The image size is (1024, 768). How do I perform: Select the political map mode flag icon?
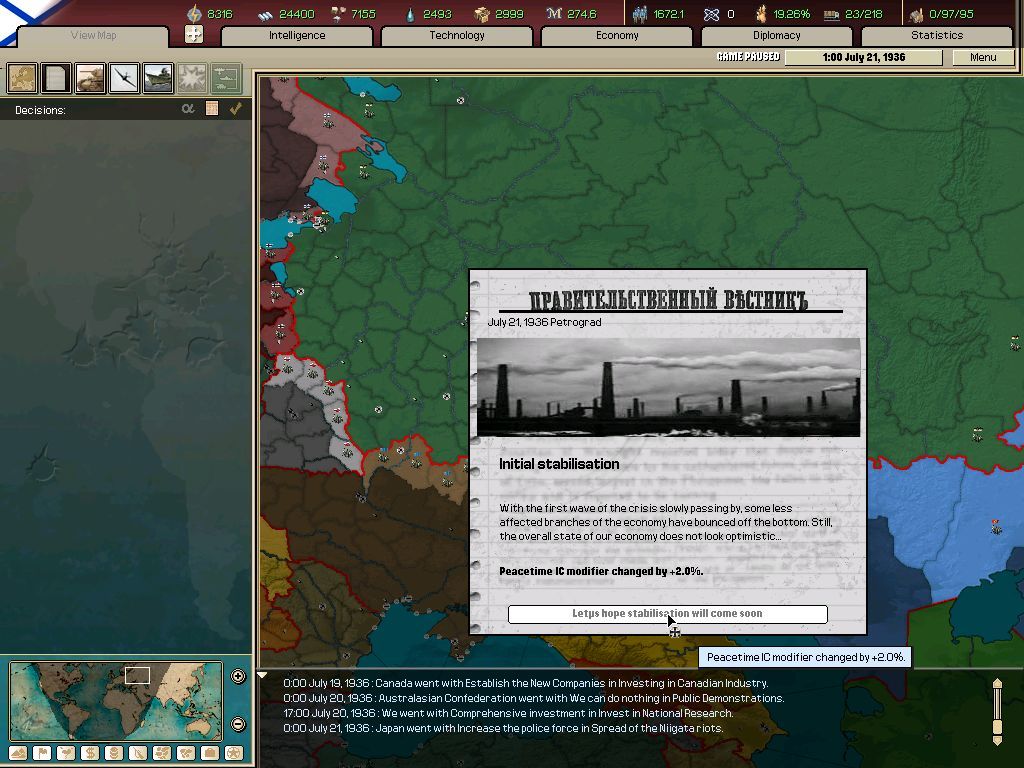tap(42, 753)
